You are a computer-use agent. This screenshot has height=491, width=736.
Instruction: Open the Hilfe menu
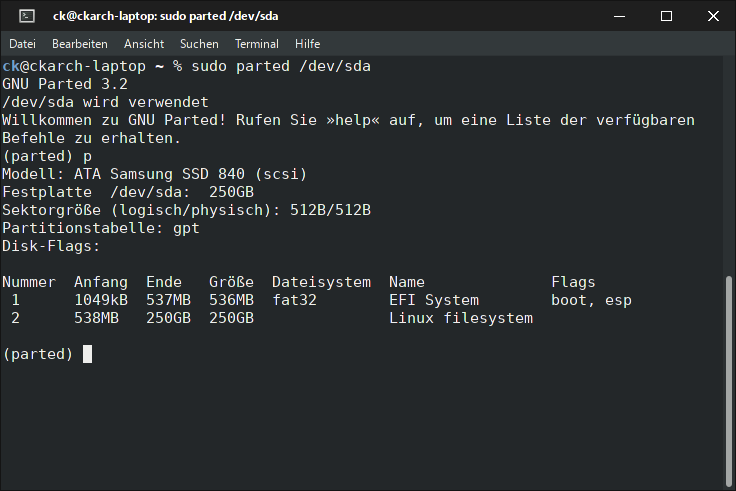(x=307, y=44)
